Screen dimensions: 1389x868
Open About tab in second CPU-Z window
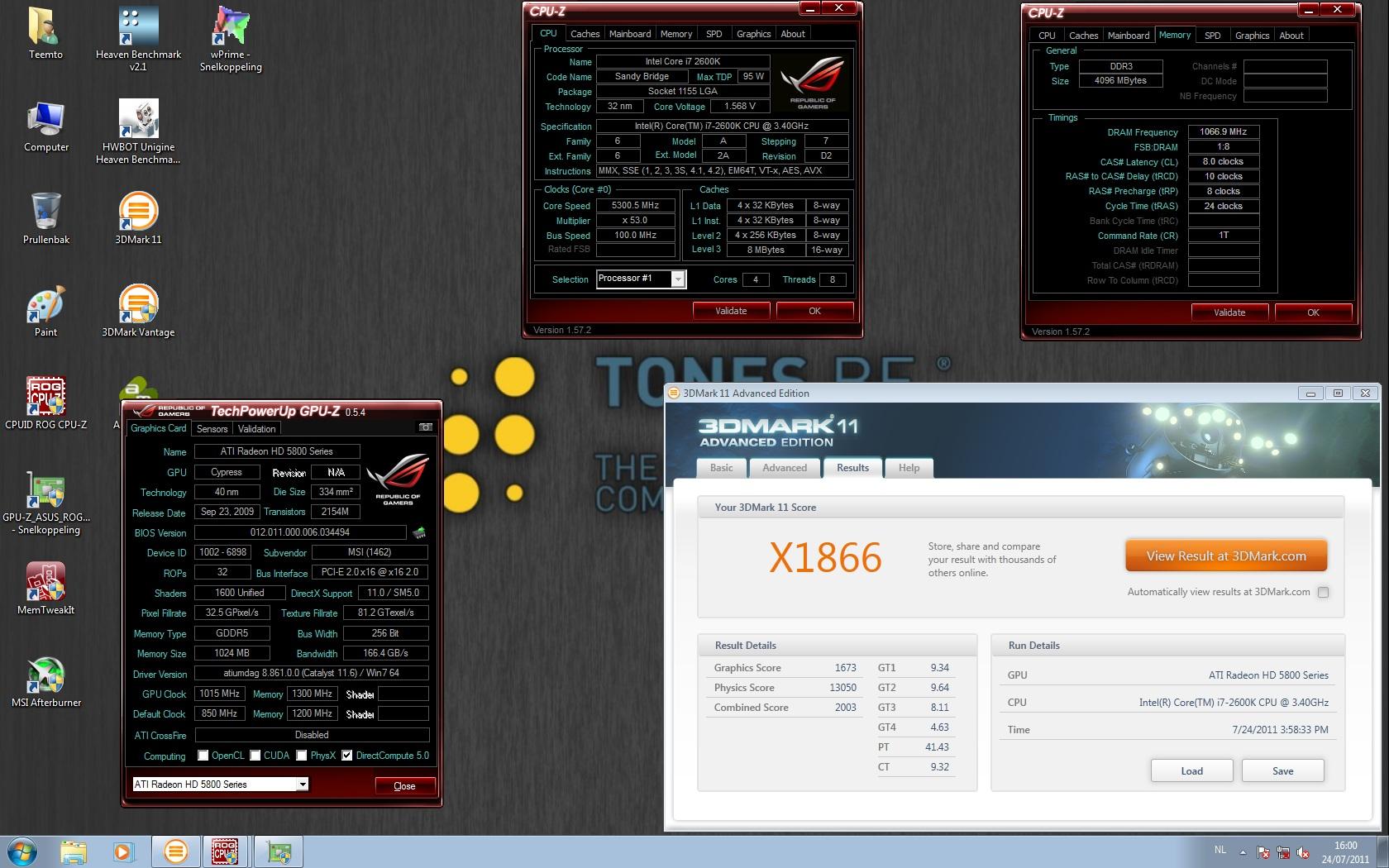[1291, 36]
